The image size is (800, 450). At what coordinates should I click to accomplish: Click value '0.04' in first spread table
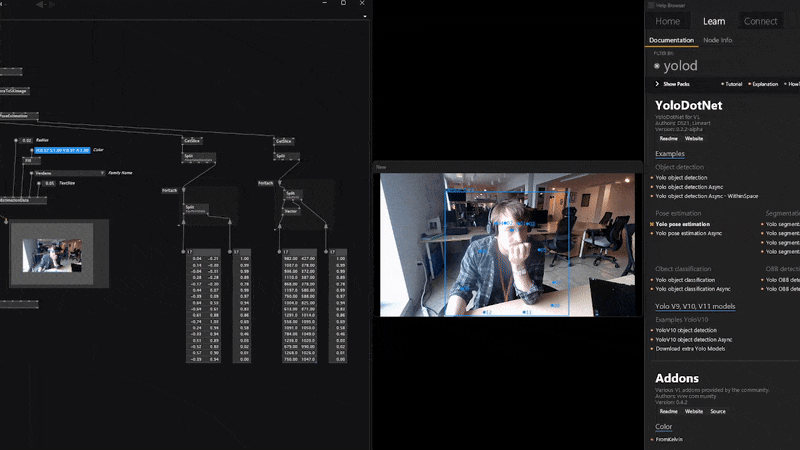pyautogui.click(x=196, y=259)
